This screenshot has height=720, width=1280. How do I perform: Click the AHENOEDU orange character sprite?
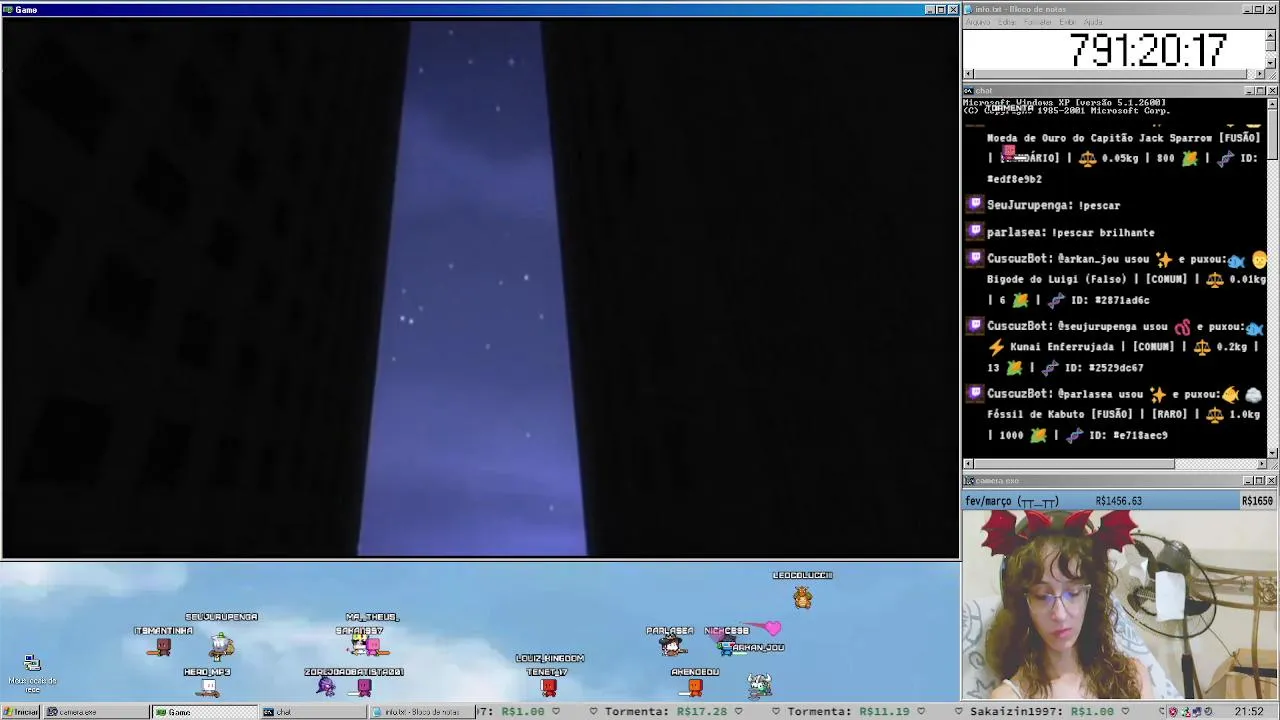pos(695,686)
